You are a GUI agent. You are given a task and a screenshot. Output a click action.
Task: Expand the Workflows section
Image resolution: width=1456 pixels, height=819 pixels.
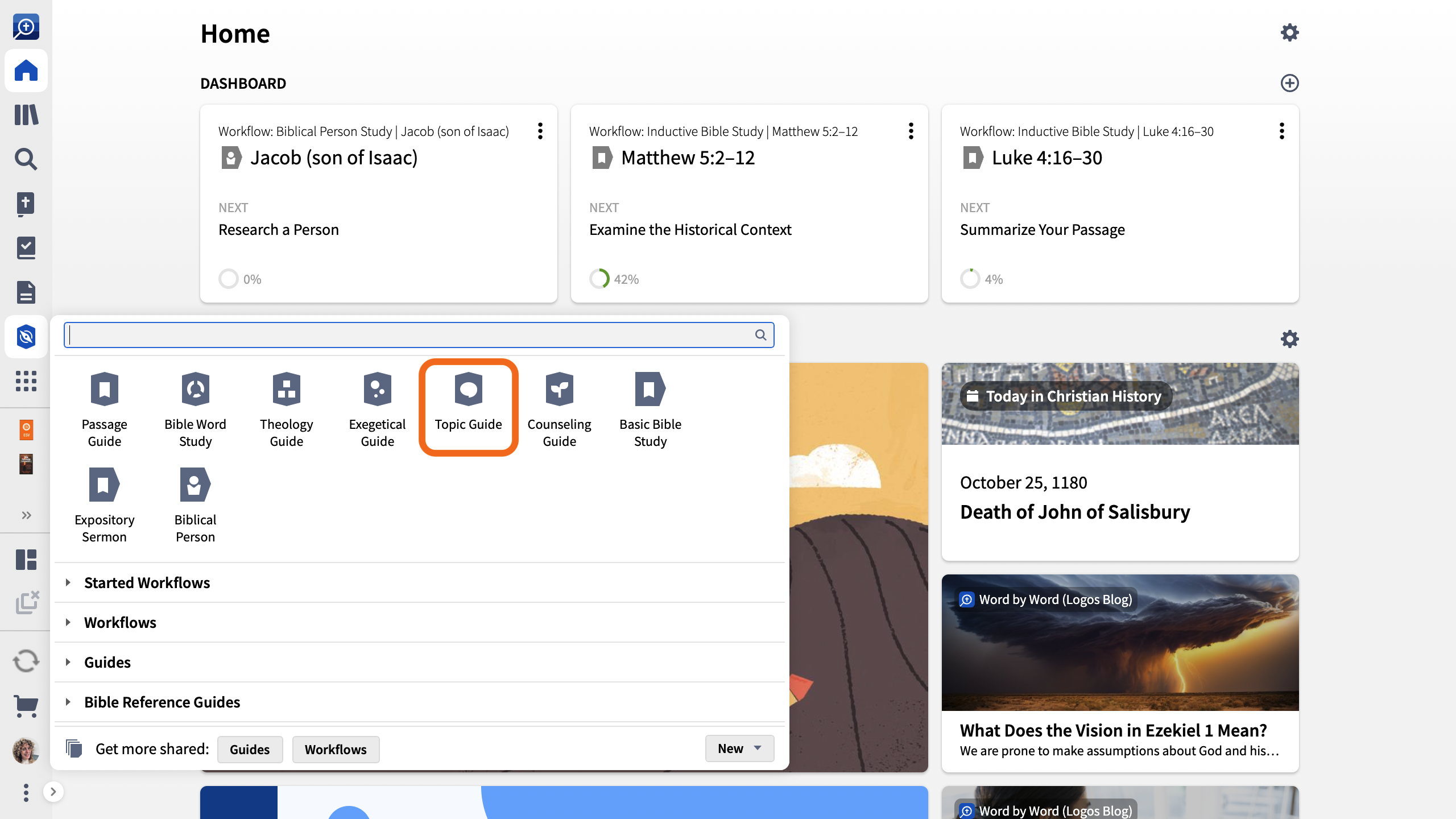[420, 622]
